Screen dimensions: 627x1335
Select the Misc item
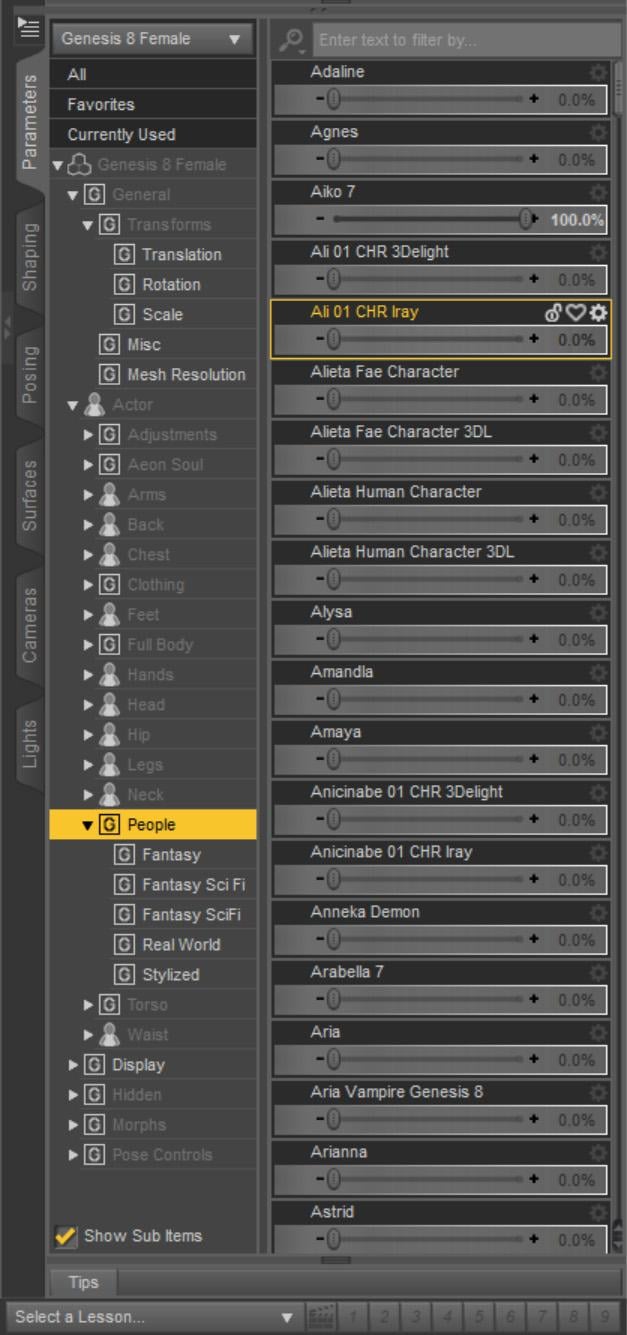click(143, 345)
